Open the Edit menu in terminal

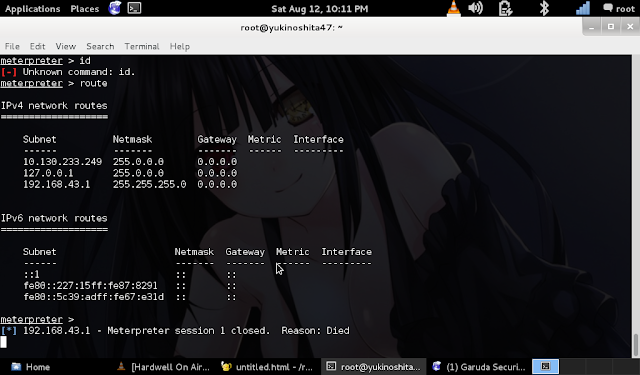(x=37, y=47)
